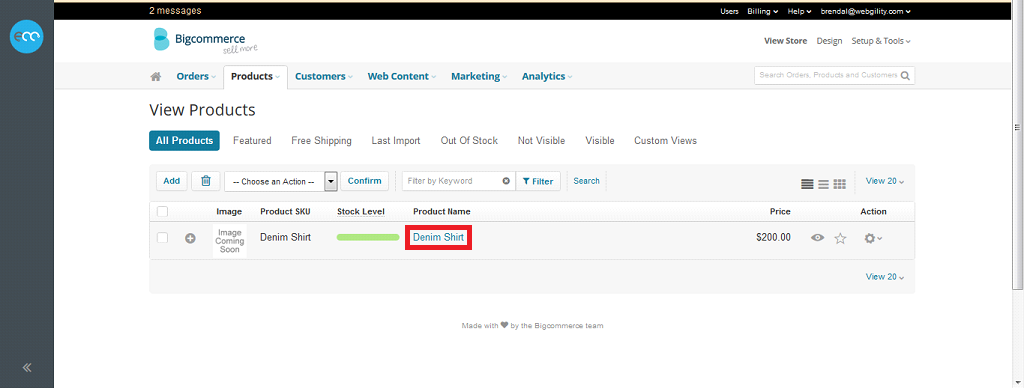Click the magnifier icon in the search box
The height and width of the screenshot is (388, 1024).
click(x=905, y=75)
